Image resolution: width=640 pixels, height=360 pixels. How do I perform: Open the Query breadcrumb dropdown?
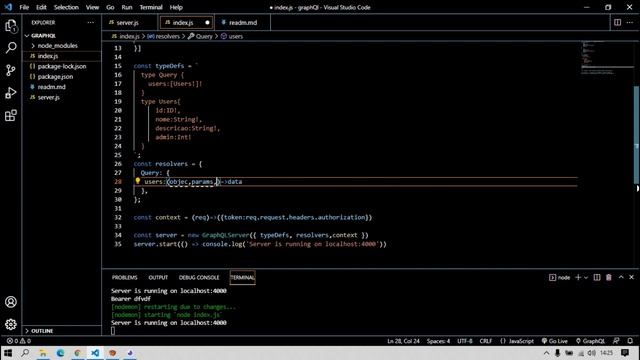point(200,36)
